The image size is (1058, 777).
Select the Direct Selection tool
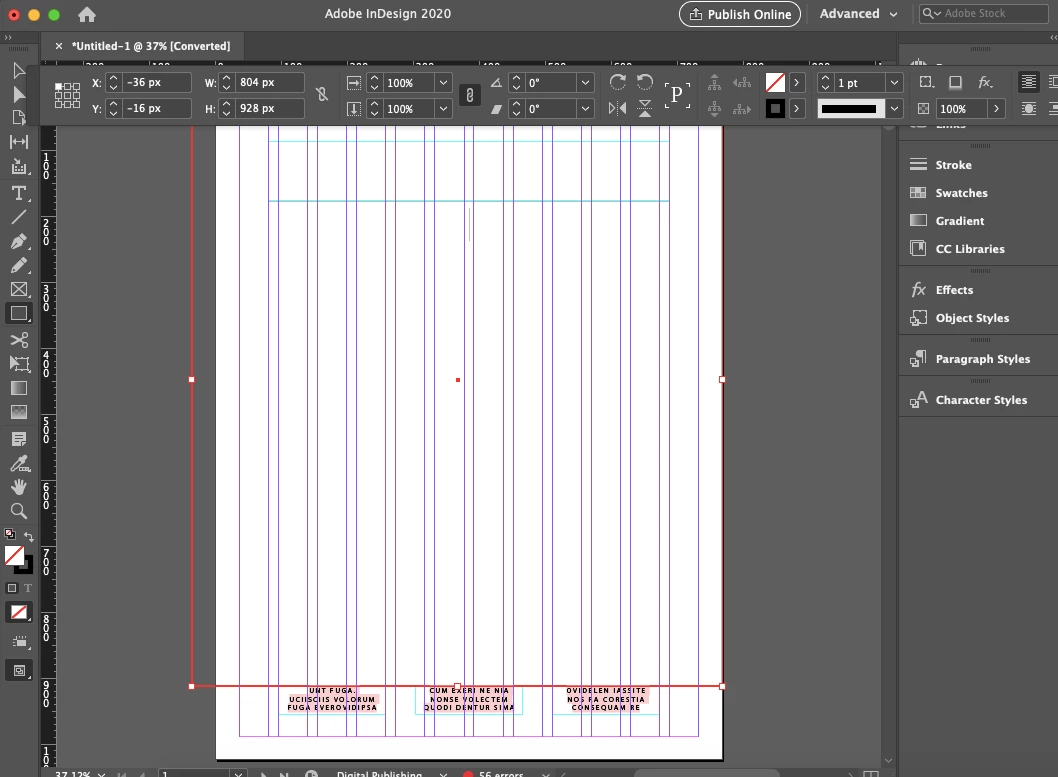19,94
